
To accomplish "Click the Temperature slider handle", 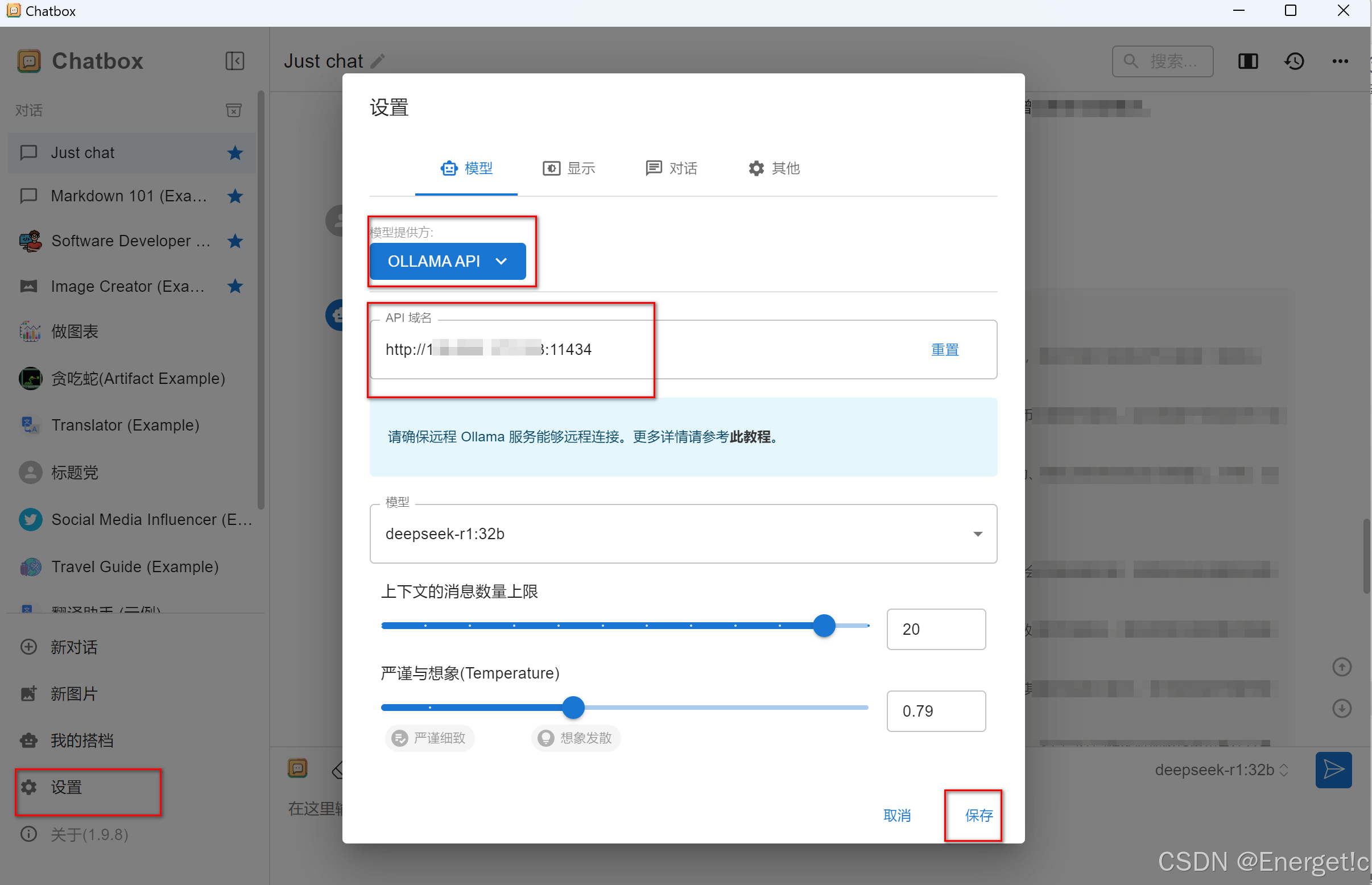I will (572, 707).
